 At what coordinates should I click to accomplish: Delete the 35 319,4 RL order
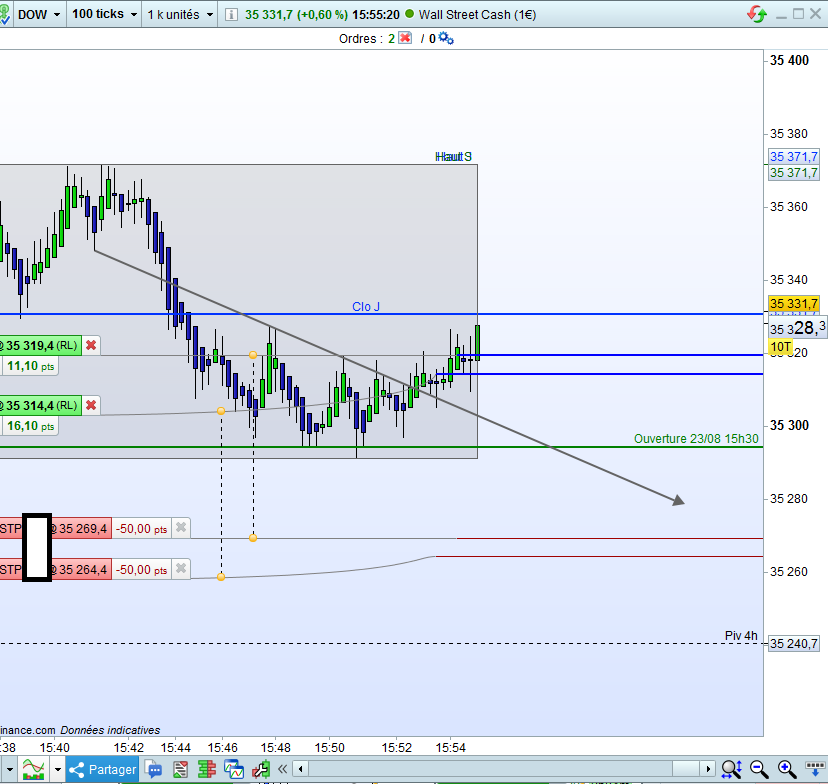point(91,345)
